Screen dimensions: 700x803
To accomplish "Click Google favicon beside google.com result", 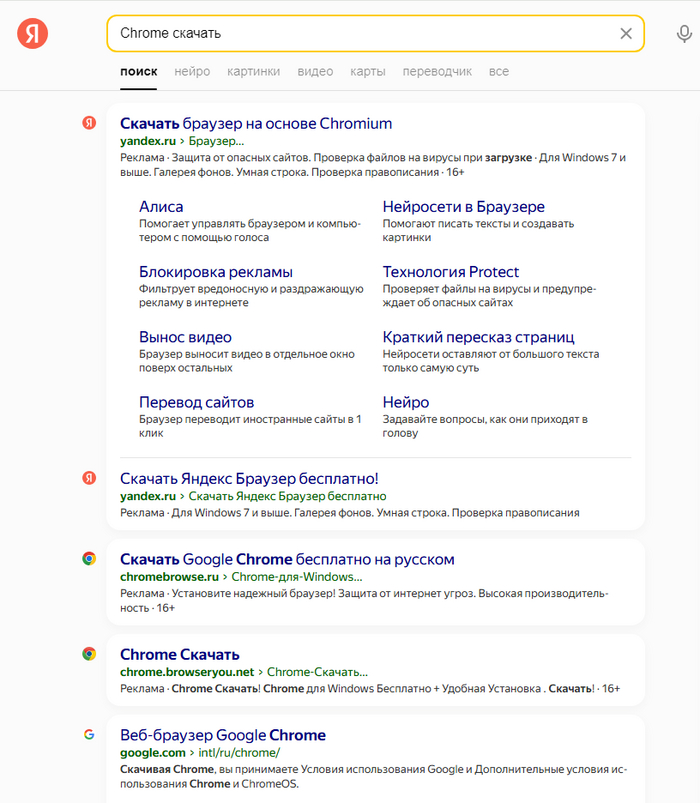I will coord(89,734).
